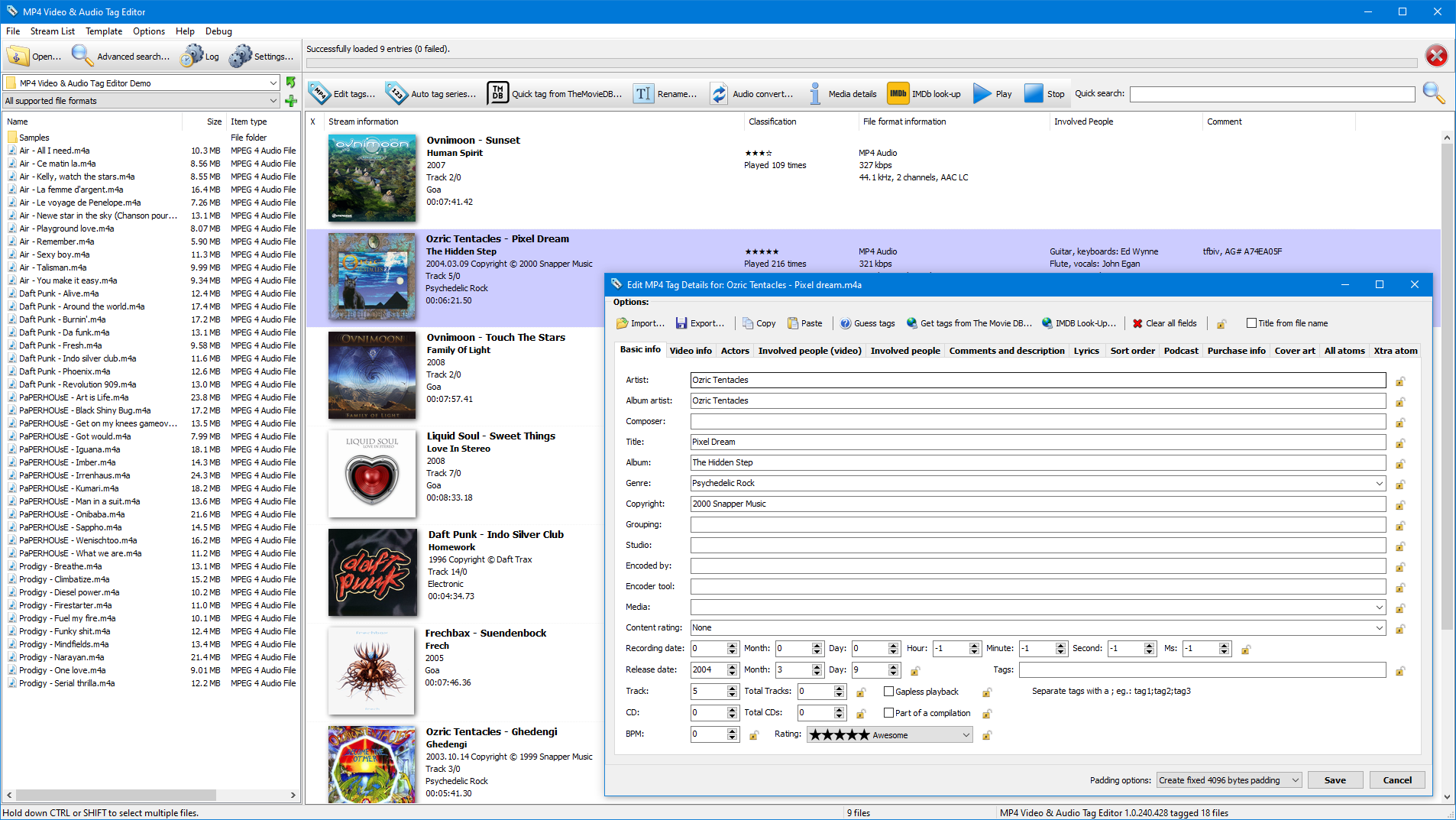
Task: Open the Stream List menu
Action: (53, 31)
